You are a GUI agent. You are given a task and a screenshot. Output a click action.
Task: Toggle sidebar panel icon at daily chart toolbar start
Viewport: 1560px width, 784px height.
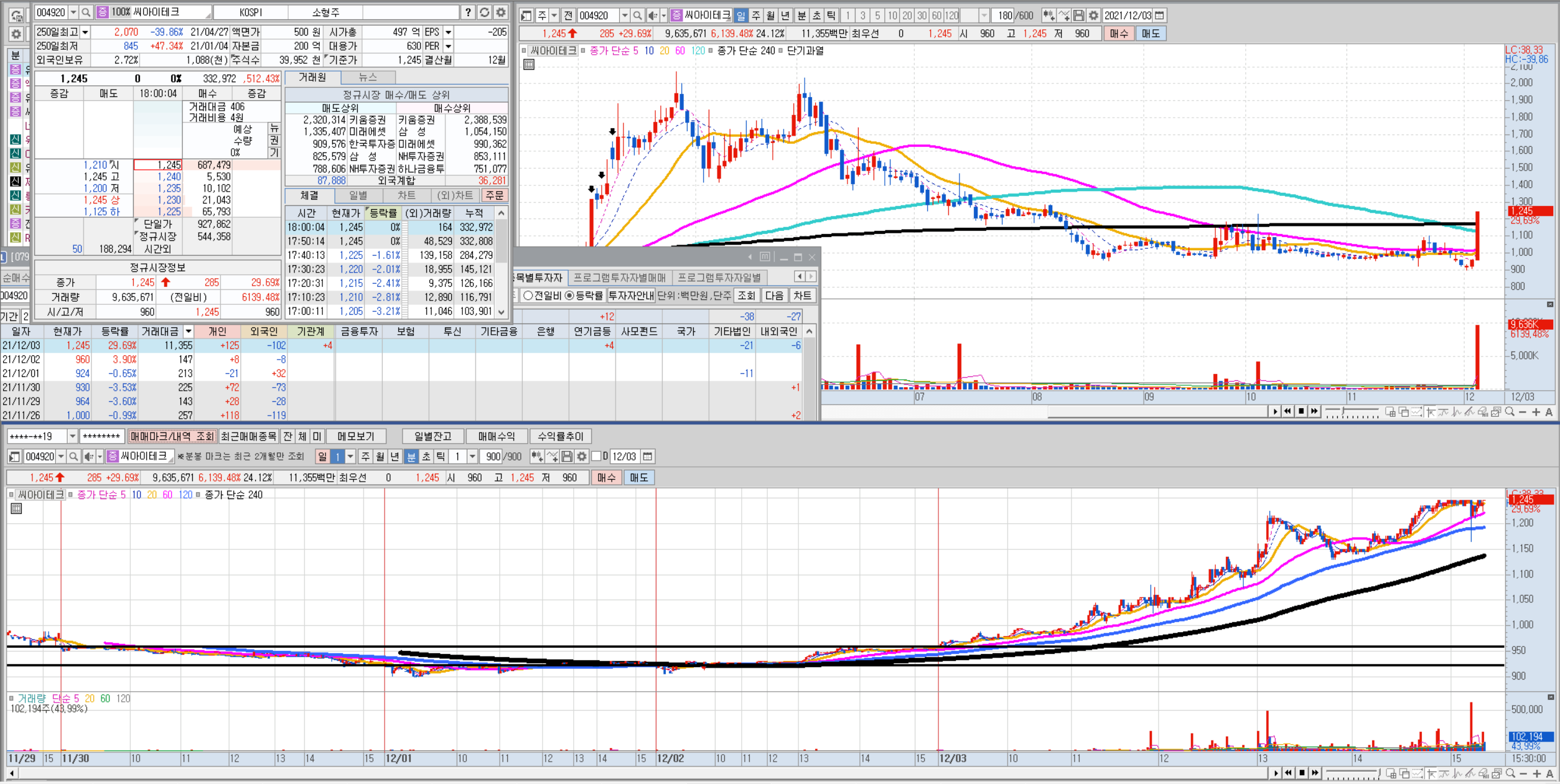[527, 16]
